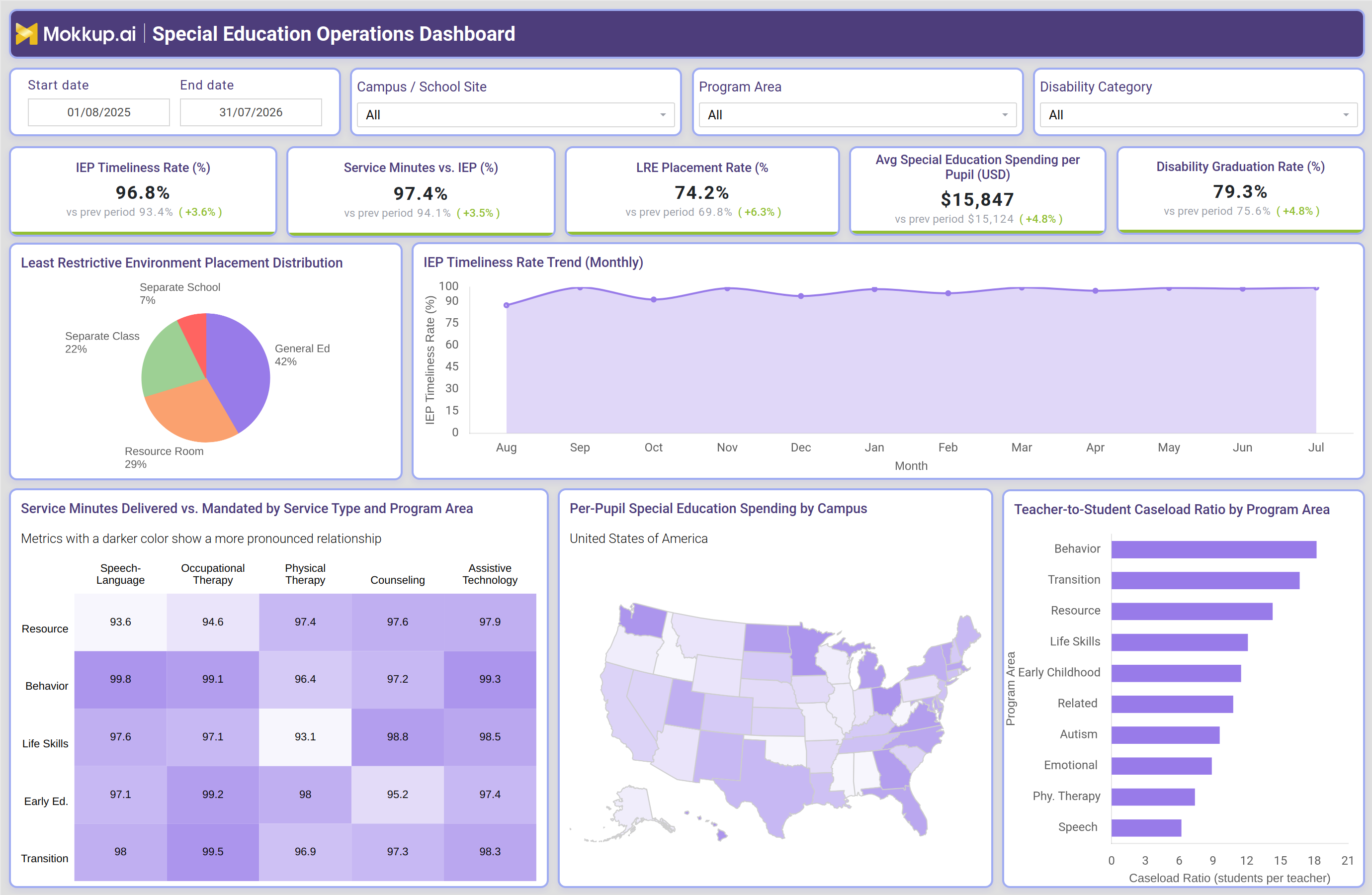Click the Mokkup.ai logo icon
Image resolution: width=1372 pixels, height=895 pixels.
pyautogui.click(x=26, y=34)
